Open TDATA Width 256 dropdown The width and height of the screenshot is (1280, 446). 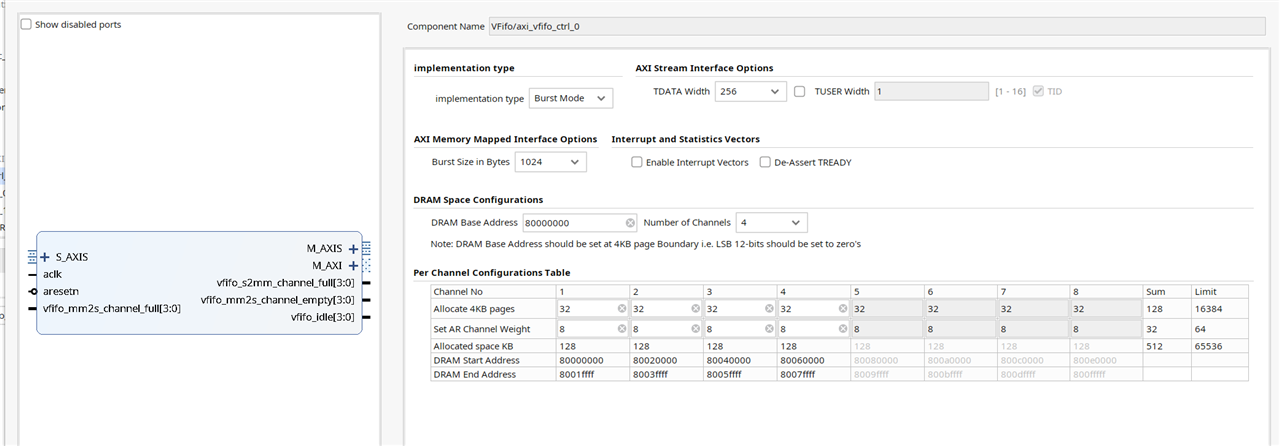click(750, 91)
